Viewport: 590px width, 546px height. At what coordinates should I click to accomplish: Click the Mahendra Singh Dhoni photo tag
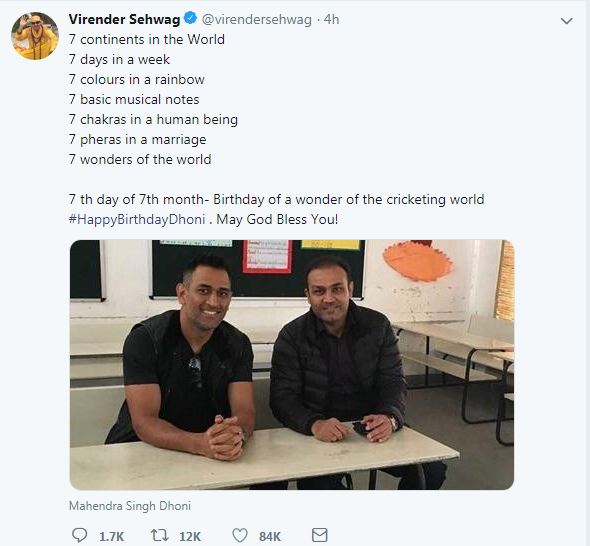click(130, 506)
